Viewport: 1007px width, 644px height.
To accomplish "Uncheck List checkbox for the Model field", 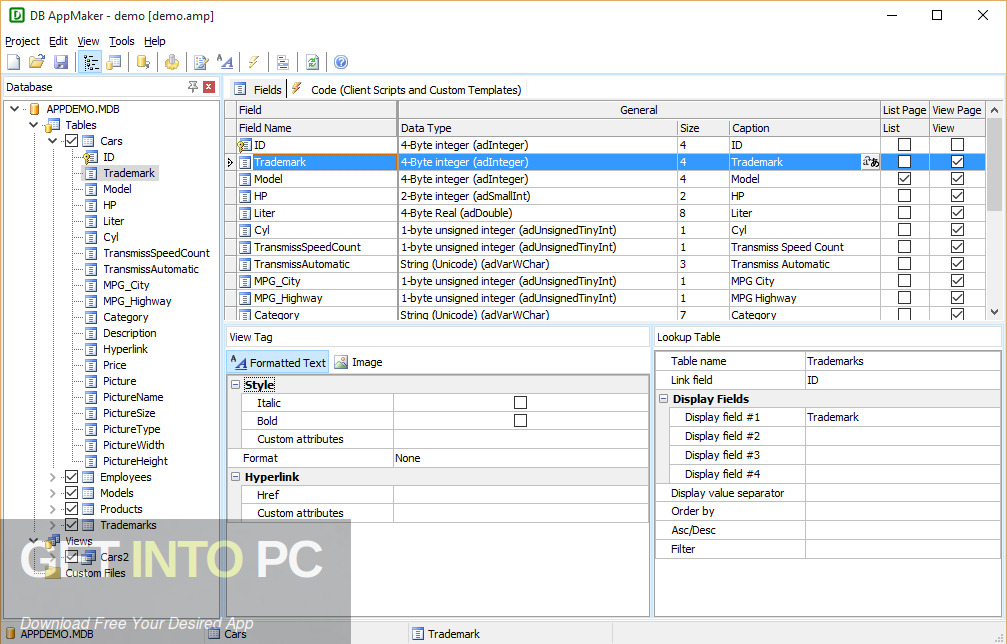I will coord(904,178).
